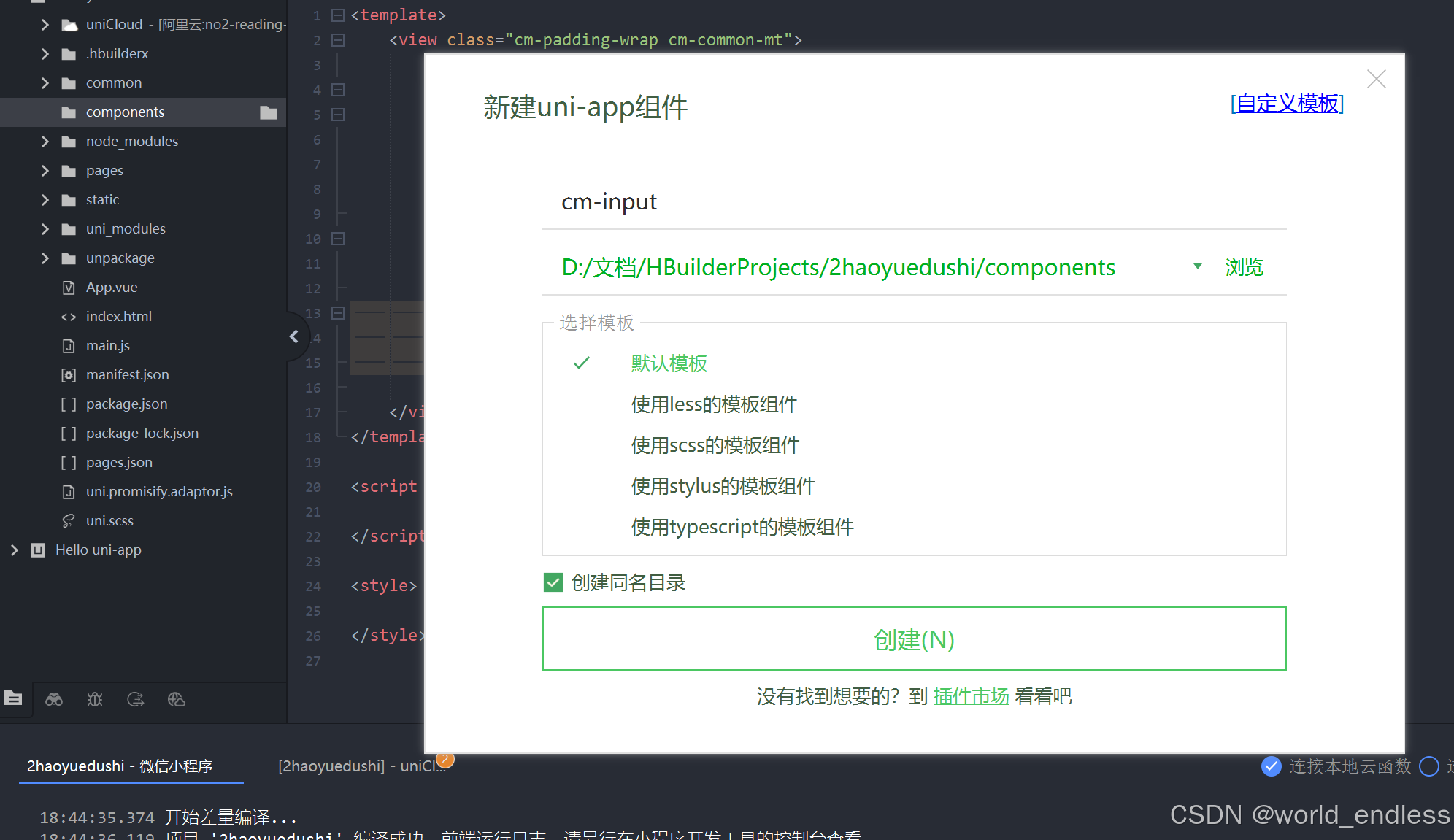Expand the Hello uni-app project
This screenshot has width=1454, height=840.
coord(15,550)
